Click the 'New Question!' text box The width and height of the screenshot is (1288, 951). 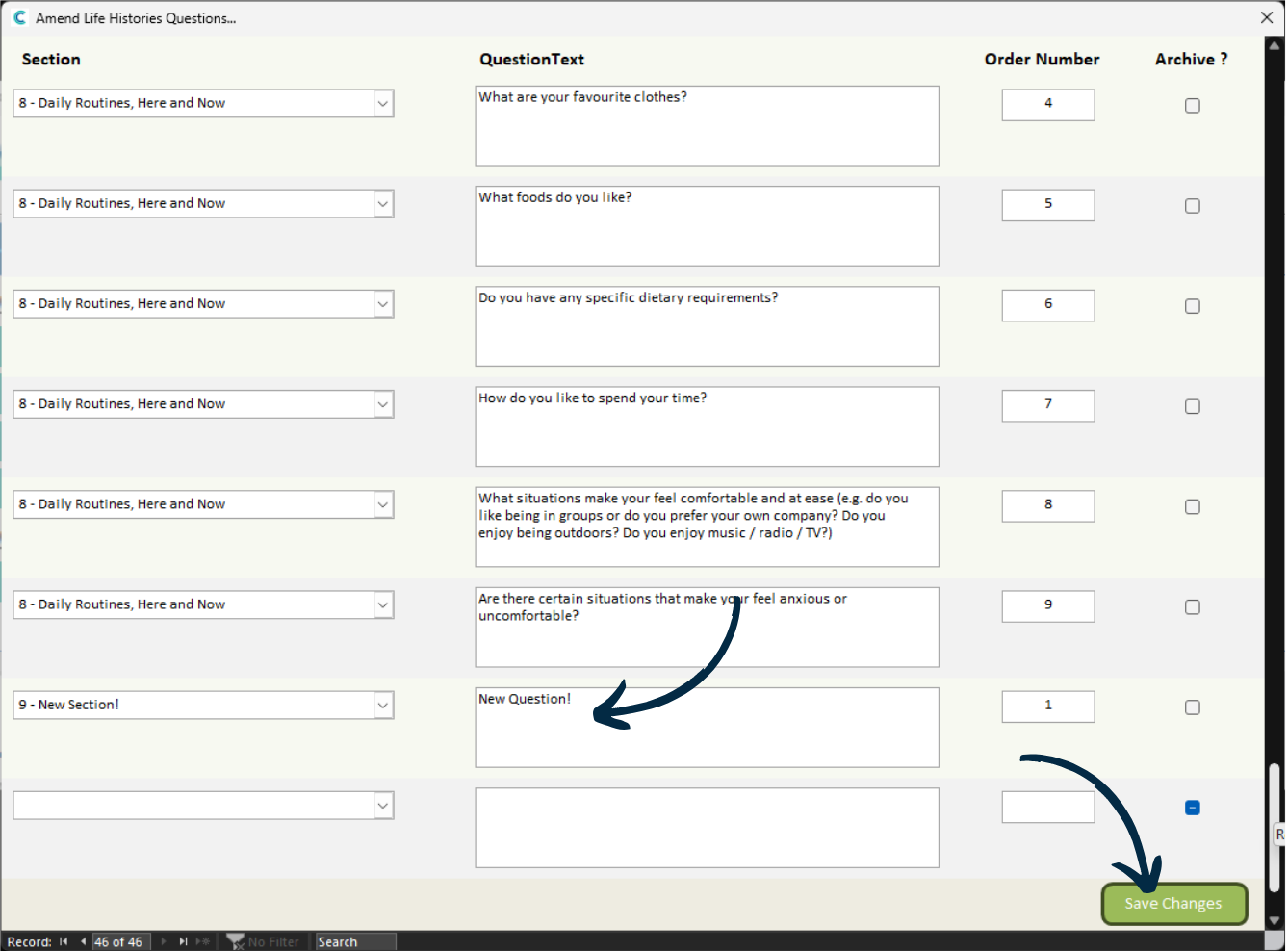pos(707,728)
